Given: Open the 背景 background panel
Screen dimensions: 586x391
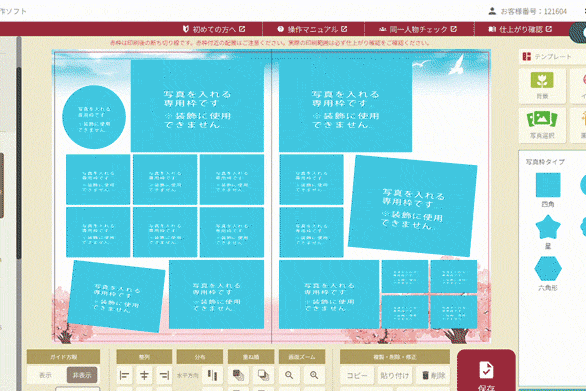Looking at the screenshot, I should 542,86.
